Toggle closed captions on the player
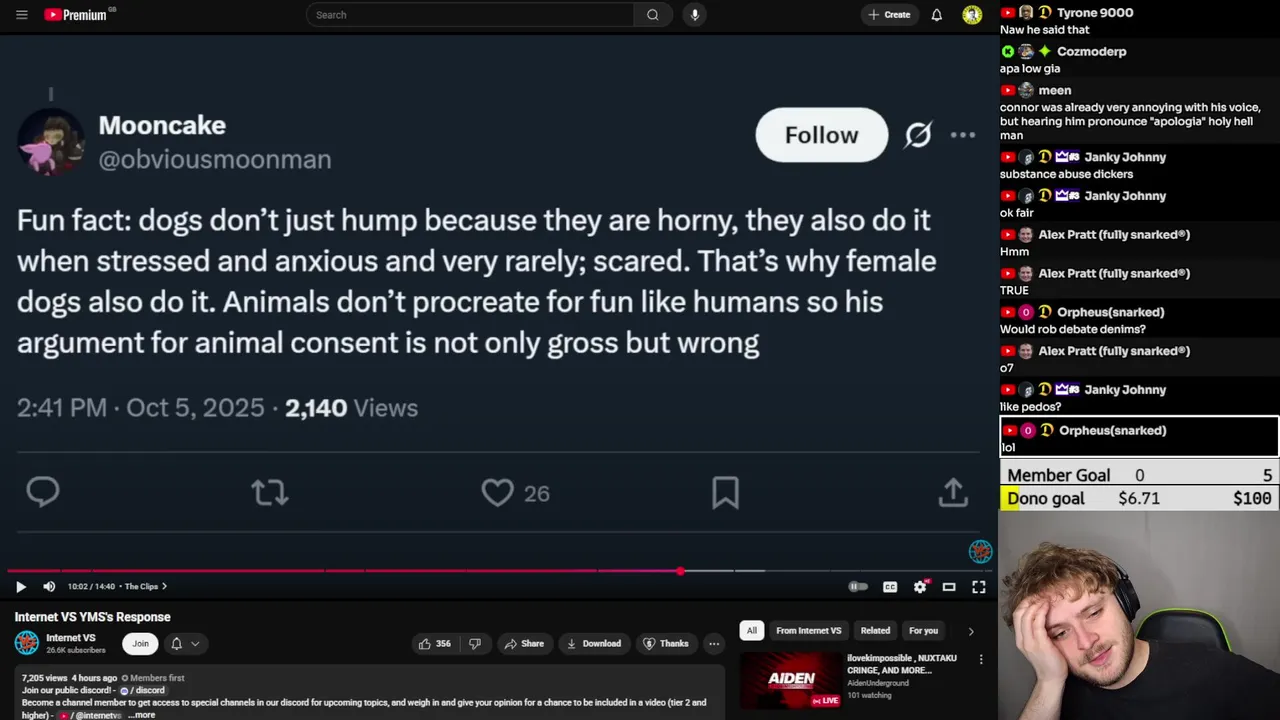 point(890,587)
